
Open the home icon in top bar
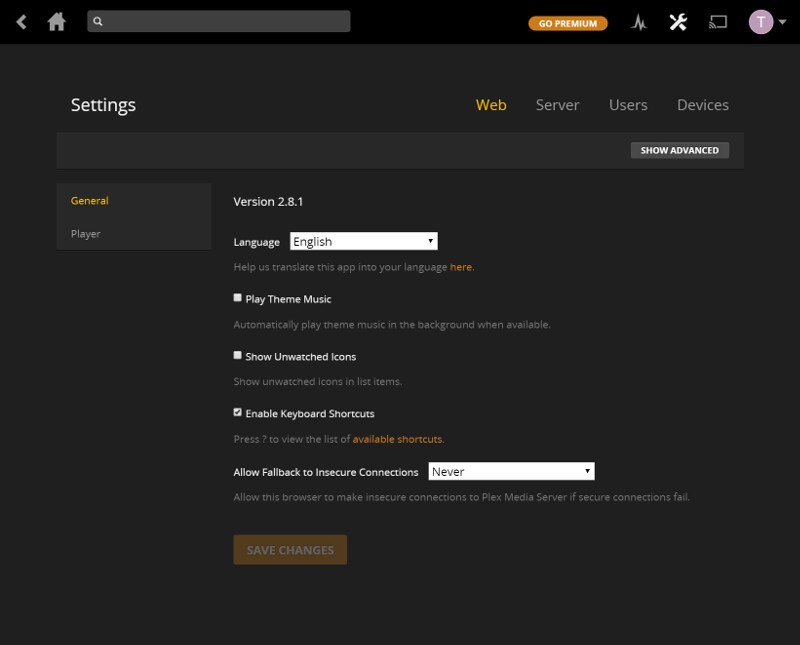[x=56, y=22]
